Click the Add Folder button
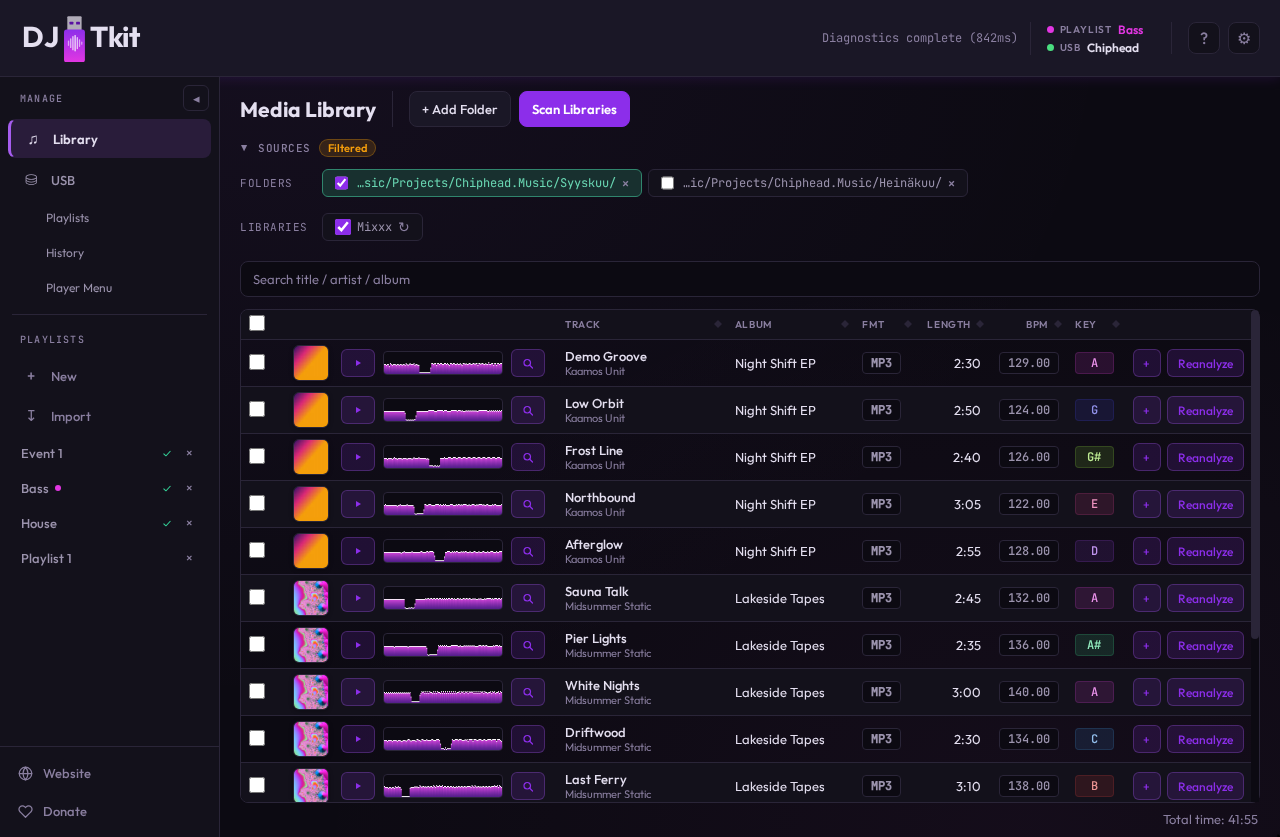The image size is (1280, 837). pos(460,109)
